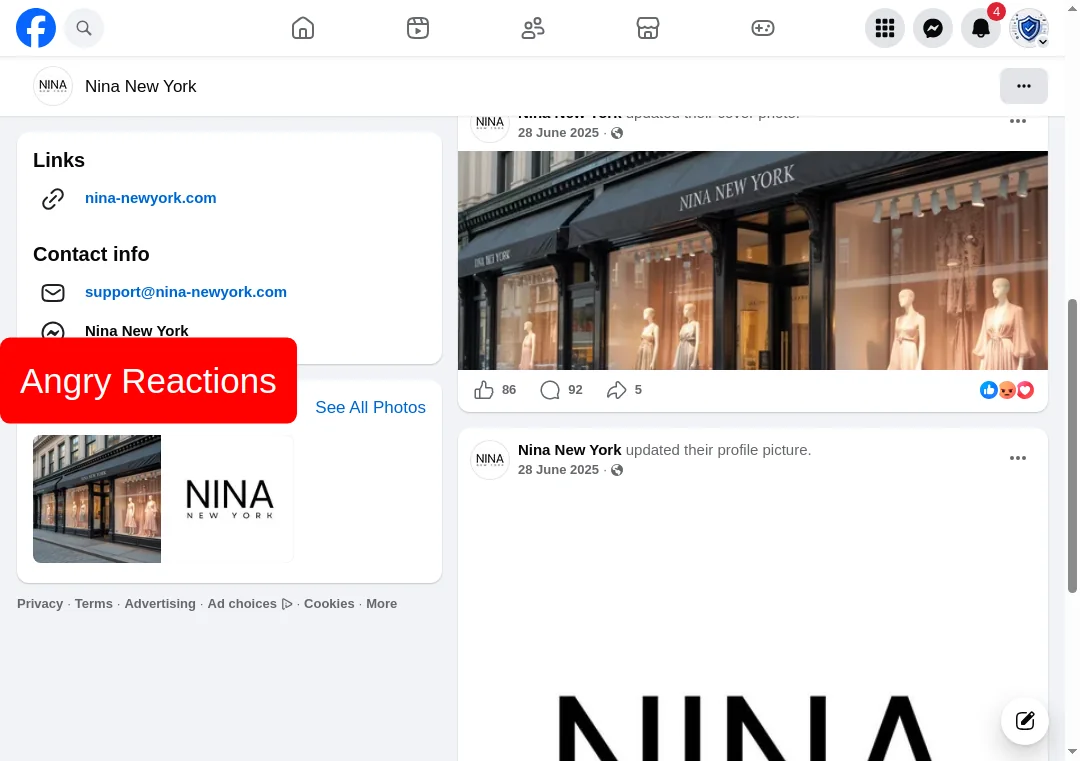Open storefront photo thumbnail
The height and width of the screenshot is (761, 1080).
(x=97, y=499)
